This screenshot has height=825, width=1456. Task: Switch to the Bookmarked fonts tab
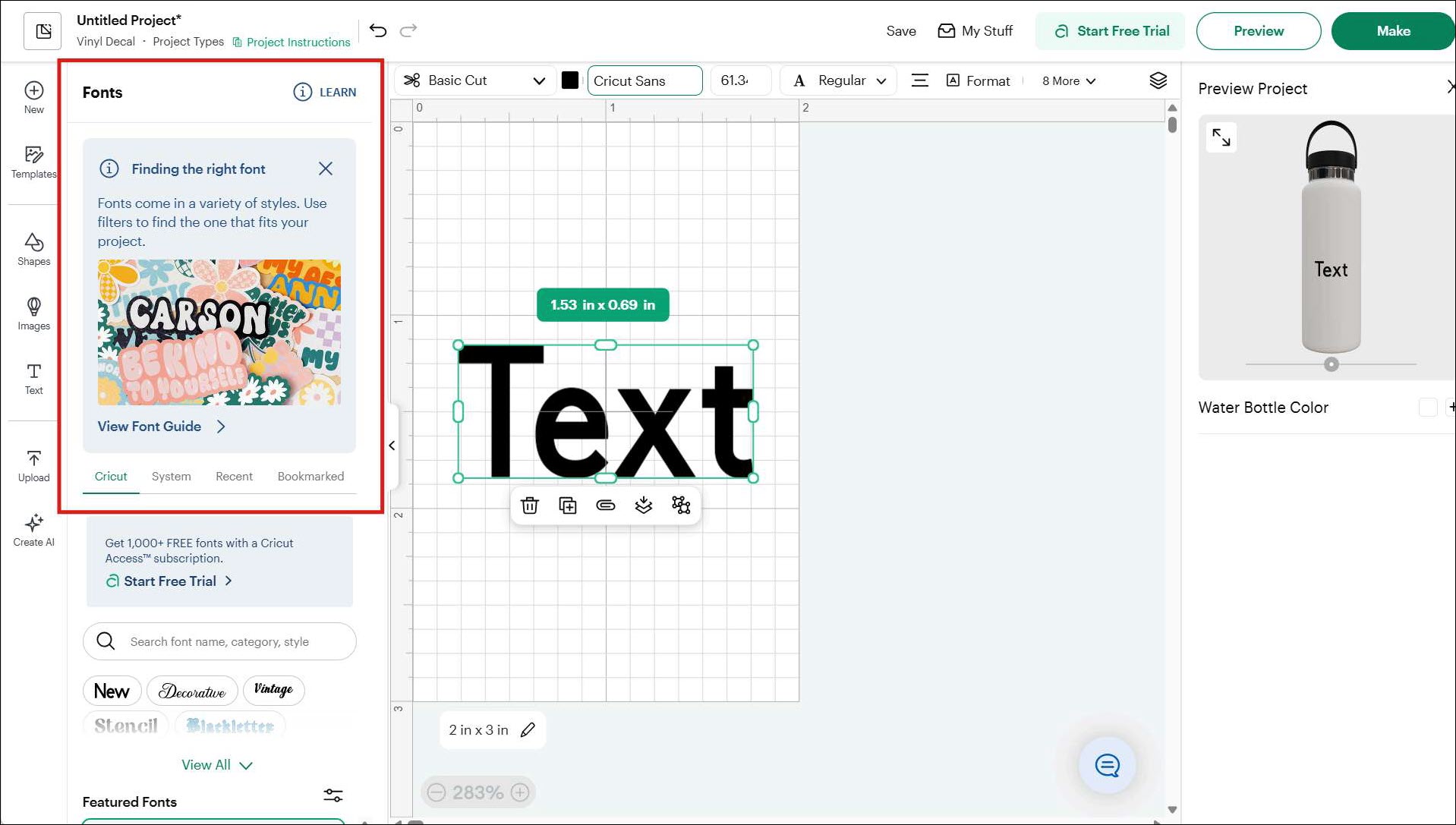[311, 477]
